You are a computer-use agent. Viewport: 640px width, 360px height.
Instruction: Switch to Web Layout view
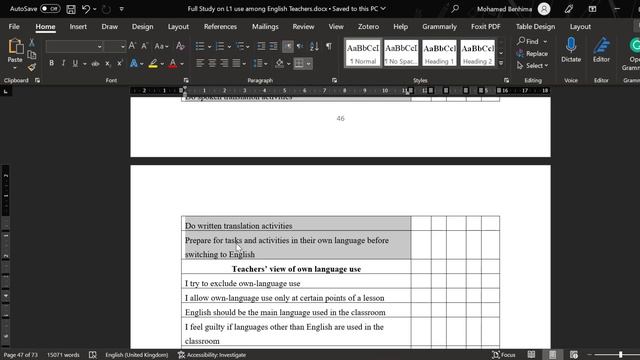(573, 355)
